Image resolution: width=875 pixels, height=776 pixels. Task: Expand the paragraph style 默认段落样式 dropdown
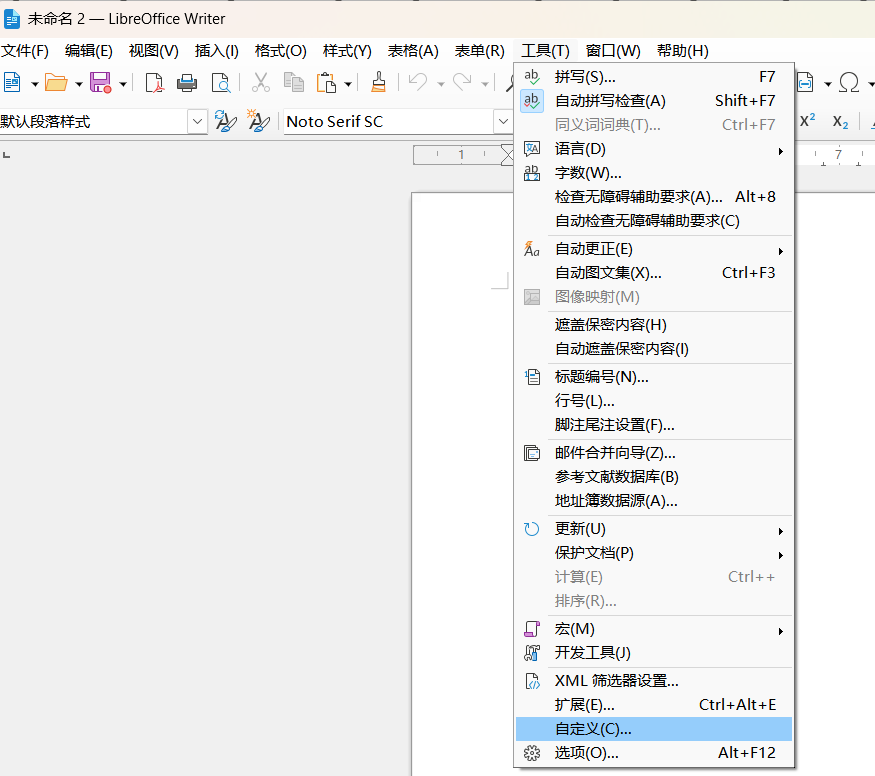(x=197, y=121)
